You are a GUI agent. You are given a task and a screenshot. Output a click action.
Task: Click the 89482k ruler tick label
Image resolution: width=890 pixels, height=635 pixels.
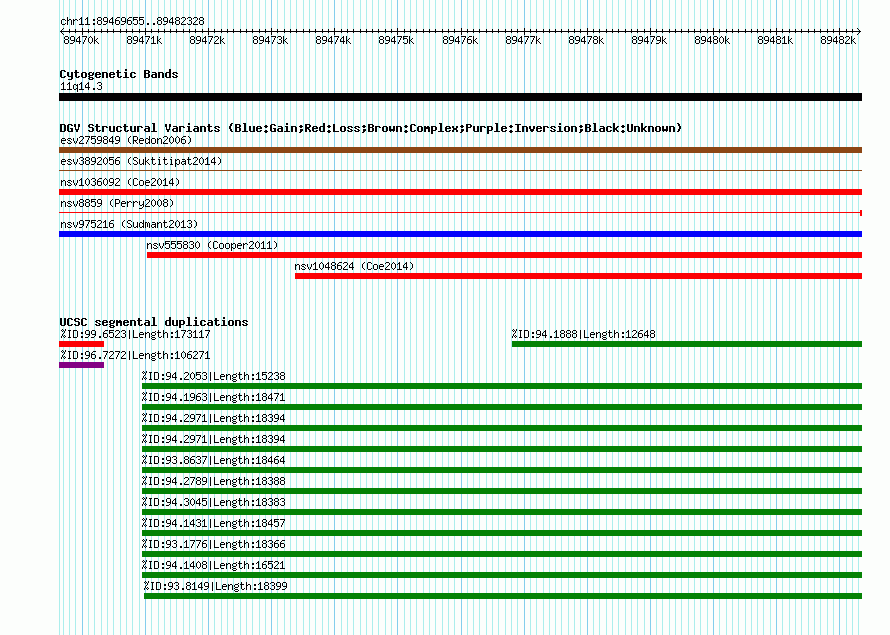(838, 40)
